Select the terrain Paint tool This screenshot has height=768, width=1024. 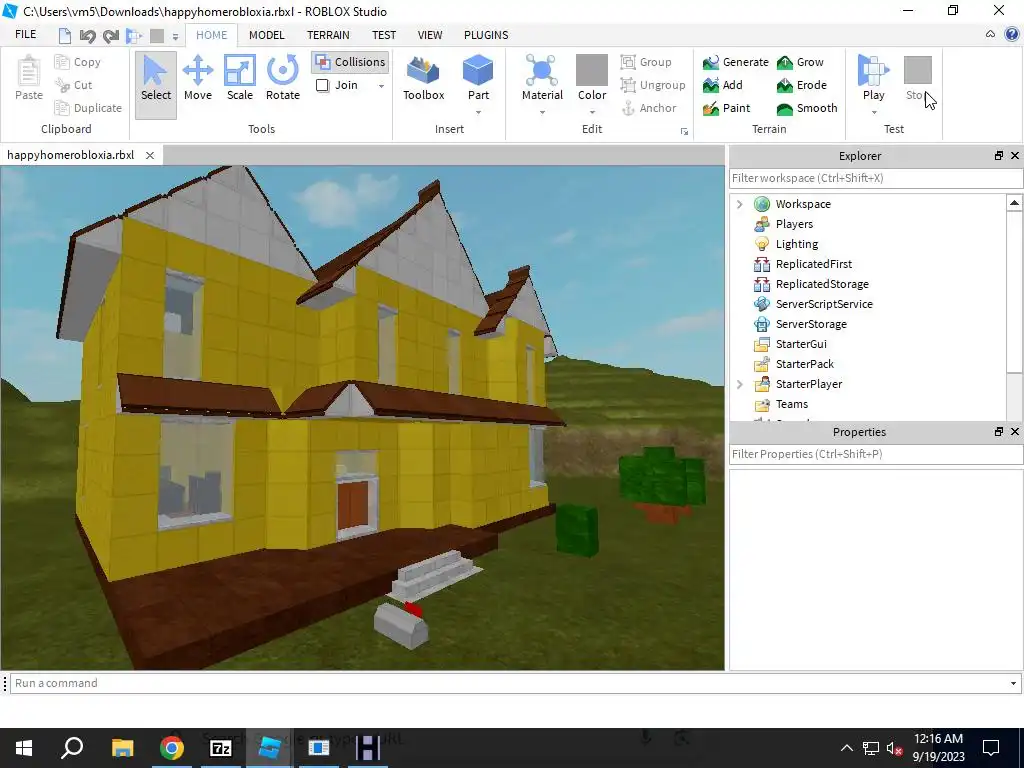726,108
